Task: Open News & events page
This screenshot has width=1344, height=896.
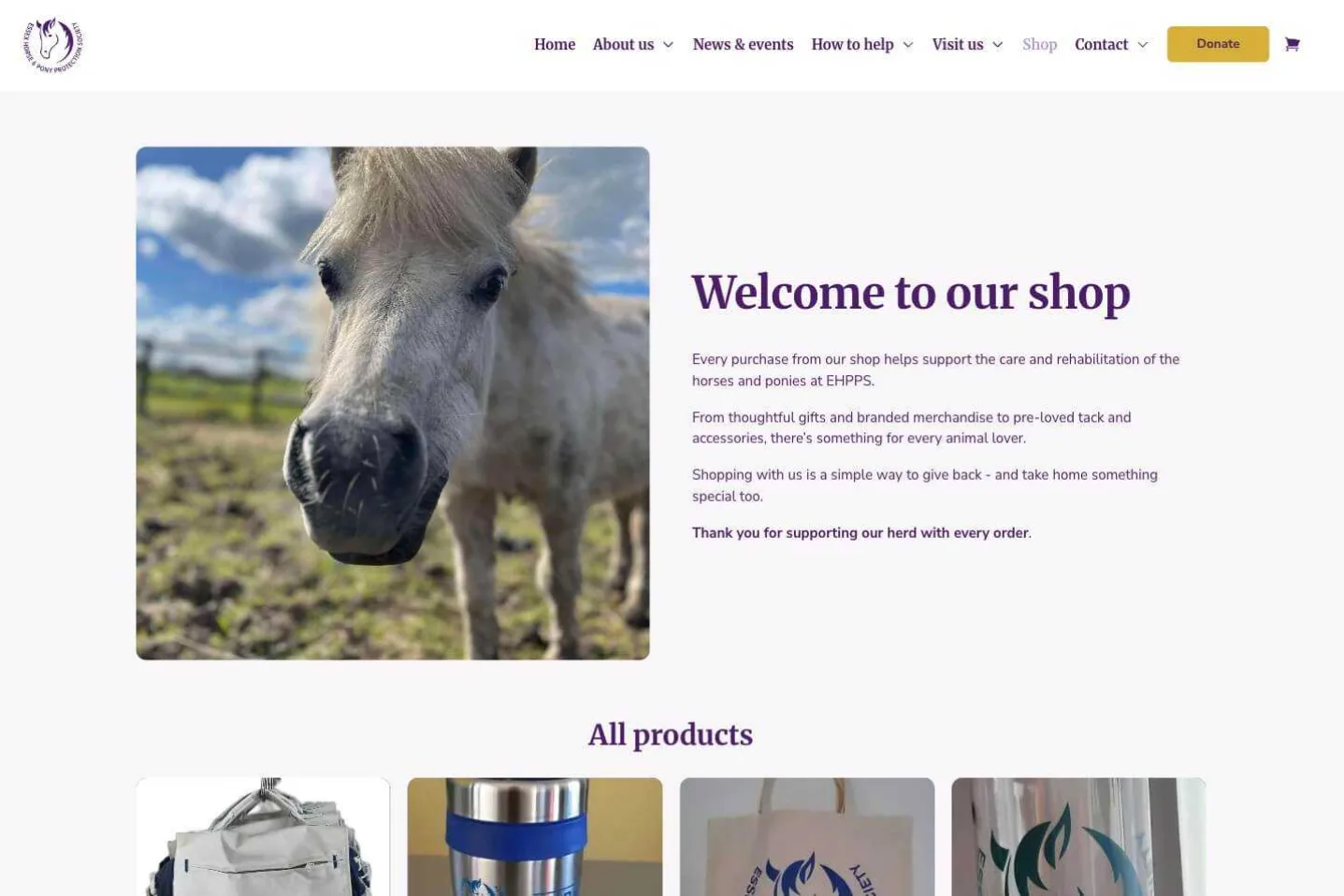Action: coord(743,44)
